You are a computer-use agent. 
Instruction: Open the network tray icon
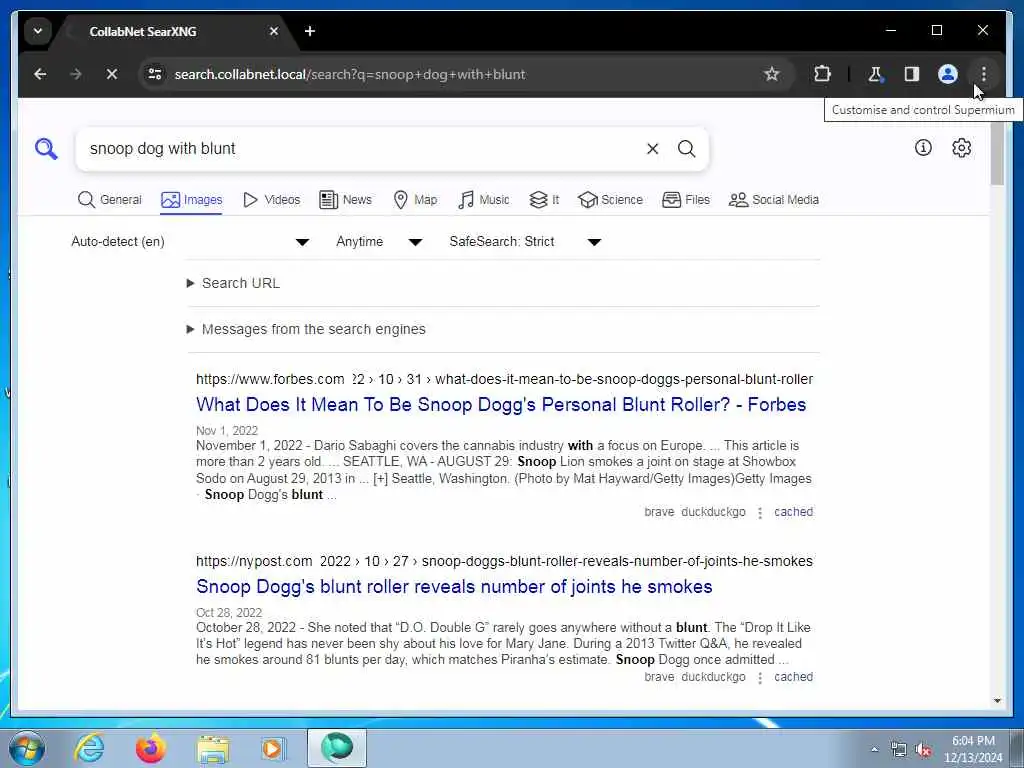(x=899, y=750)
